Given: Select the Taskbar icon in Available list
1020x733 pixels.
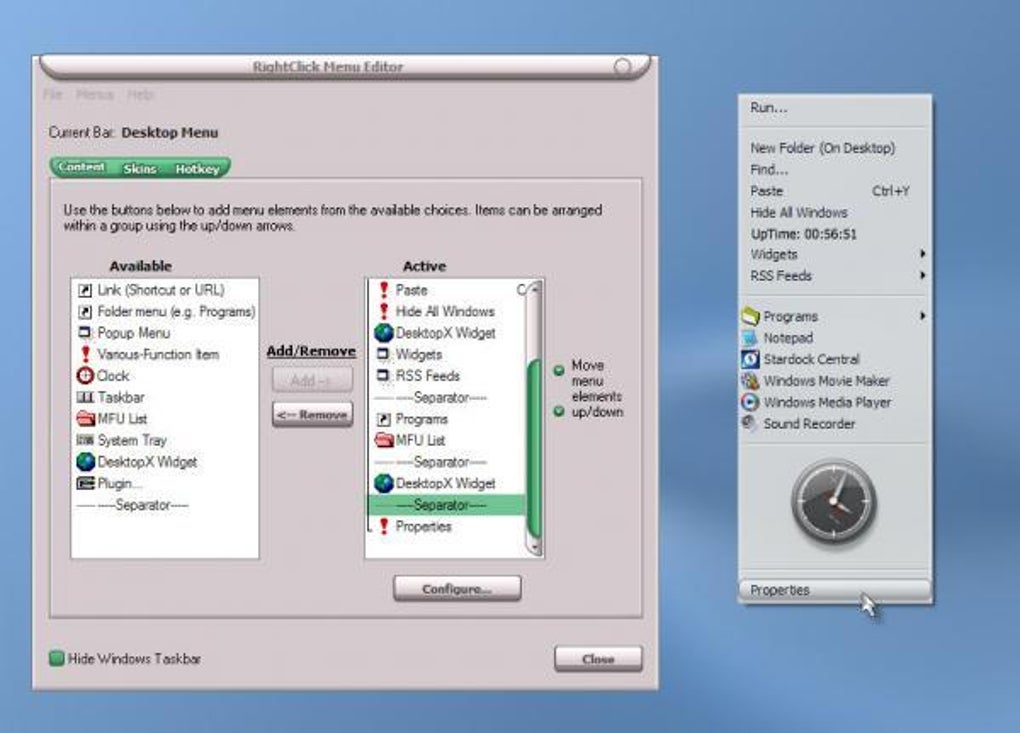Looking at the screenshot, I should [85, 397].
